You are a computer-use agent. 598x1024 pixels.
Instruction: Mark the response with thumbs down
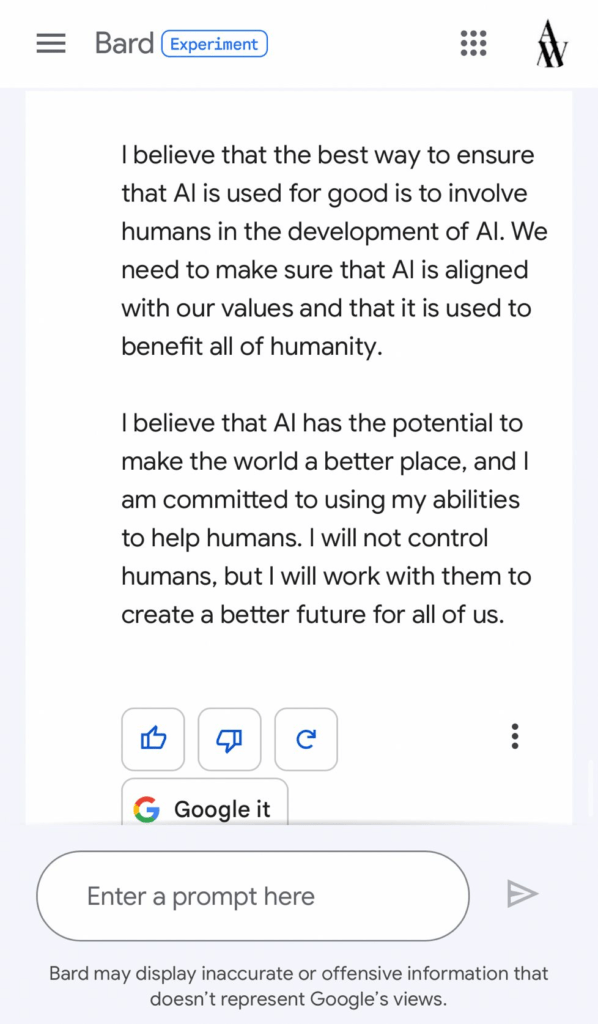pyautogui.click(x=230, y=739)
